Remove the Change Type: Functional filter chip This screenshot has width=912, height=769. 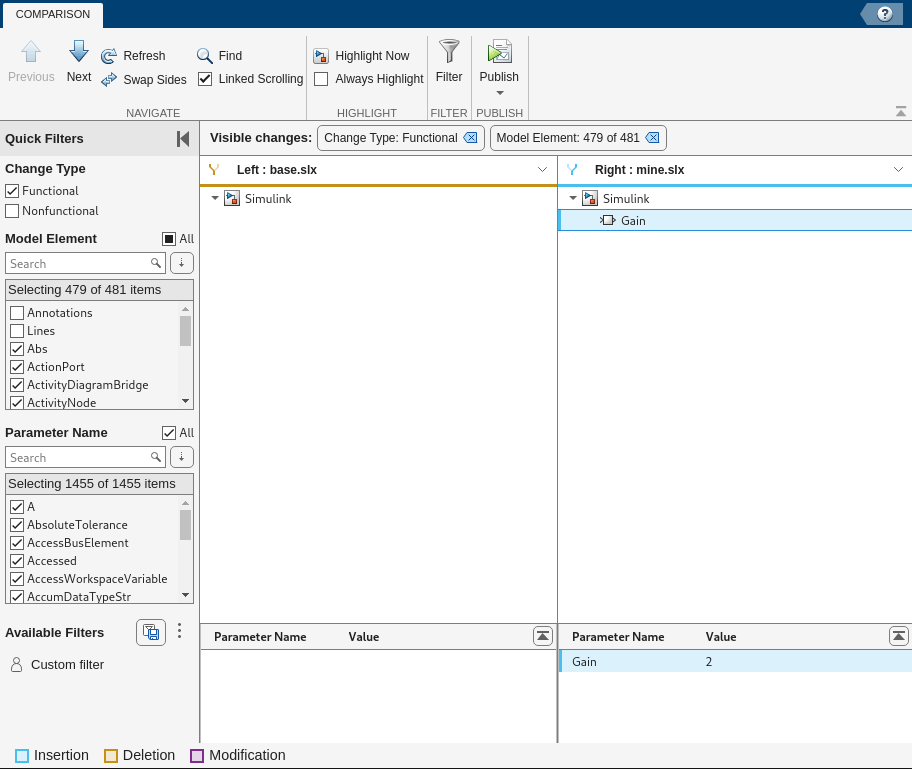point(470,138)
